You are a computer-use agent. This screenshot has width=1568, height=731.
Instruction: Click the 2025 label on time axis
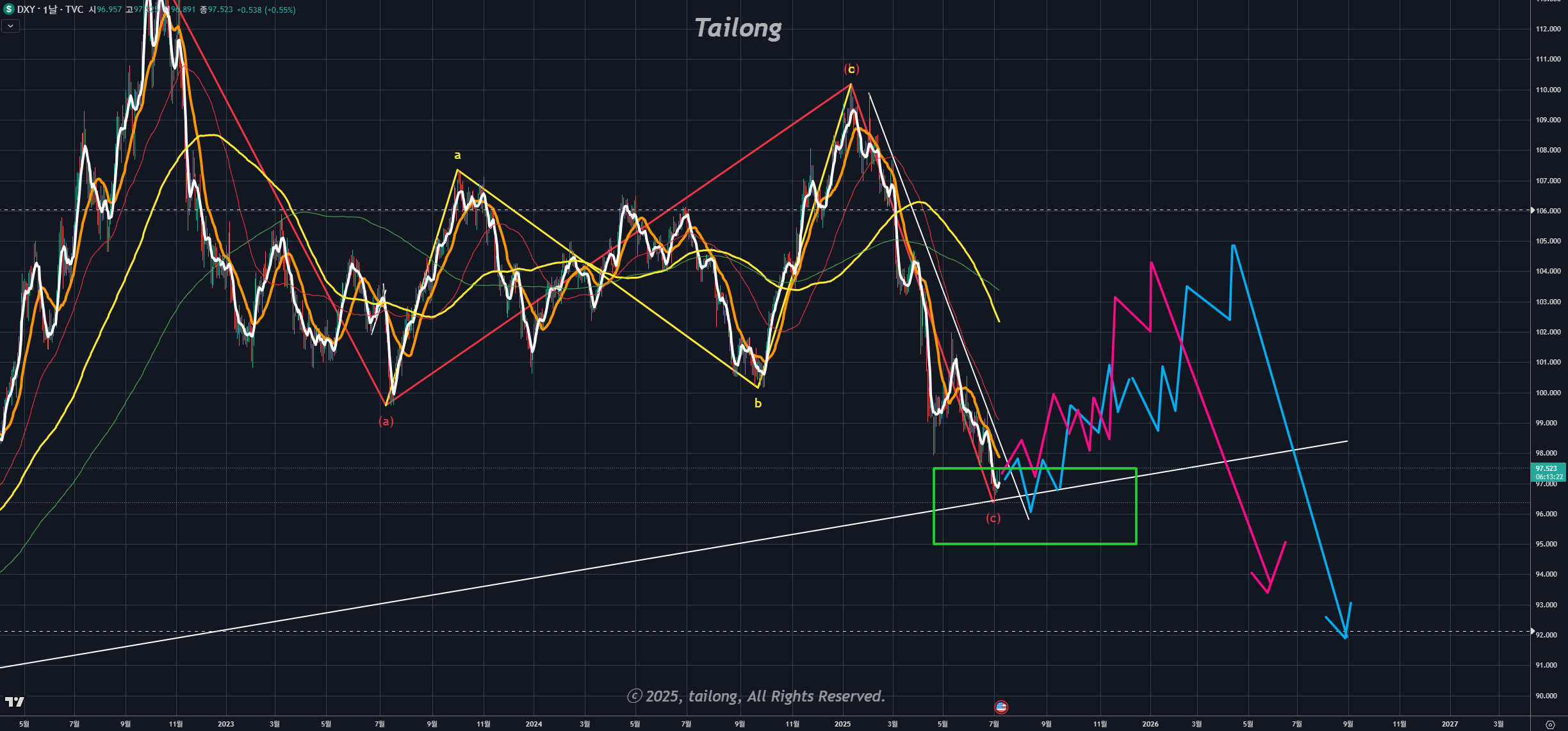tap(842, 724)
